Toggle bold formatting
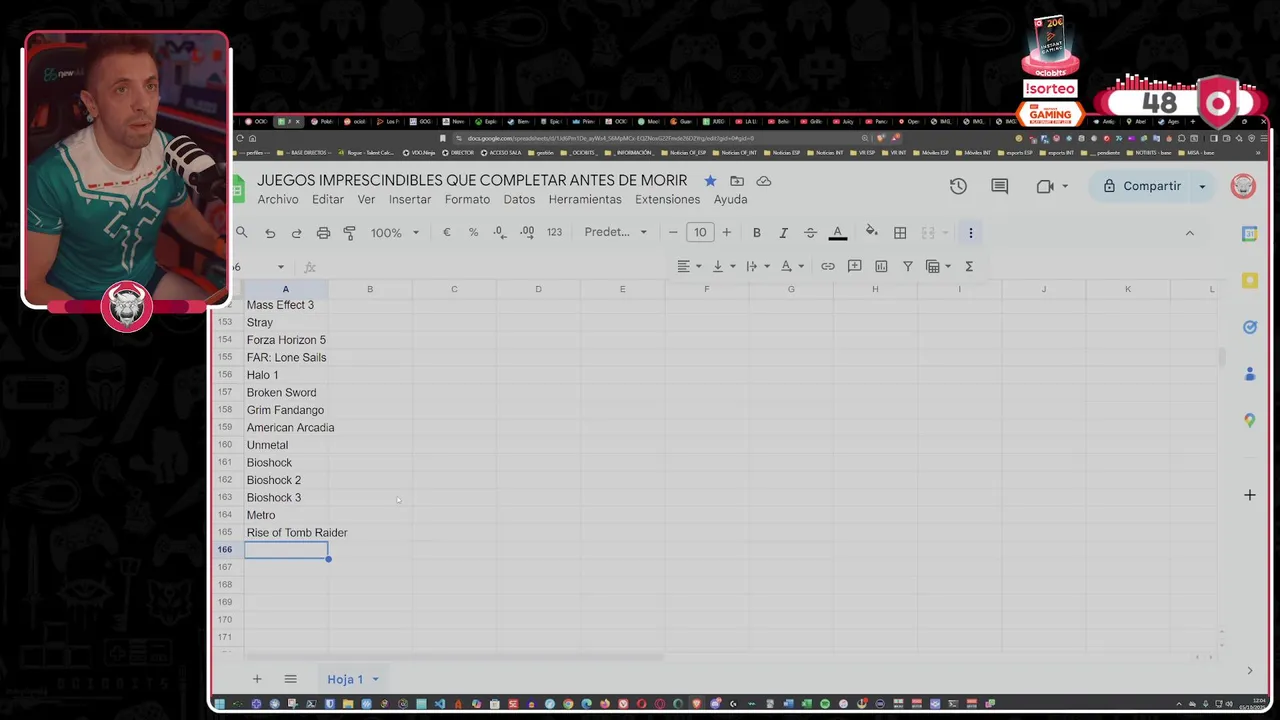The height and width of the screenshot is (720, 1280). pyautogui.click(x=757, y=232)
